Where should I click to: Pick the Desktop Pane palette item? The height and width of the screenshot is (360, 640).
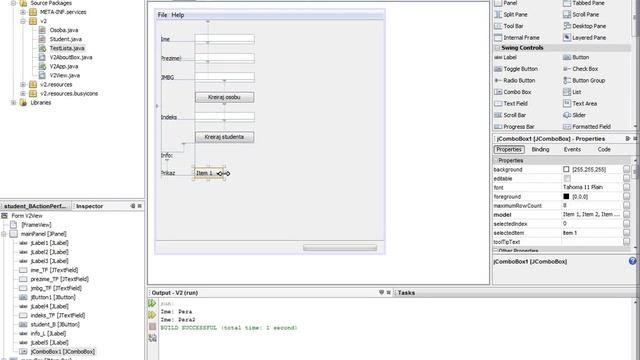[x=584, y=26]
